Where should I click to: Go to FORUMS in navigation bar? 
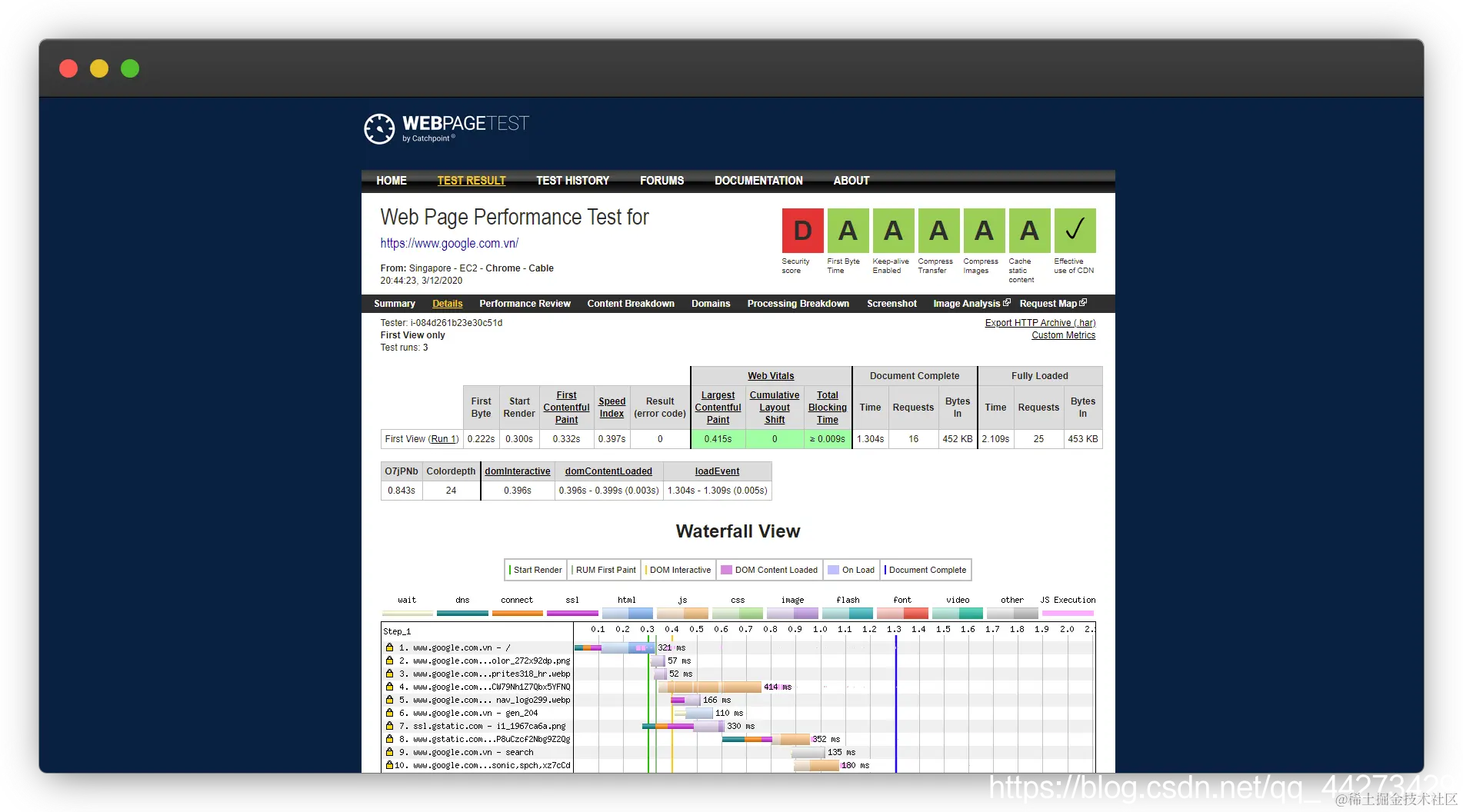click(x=662, y=181)
